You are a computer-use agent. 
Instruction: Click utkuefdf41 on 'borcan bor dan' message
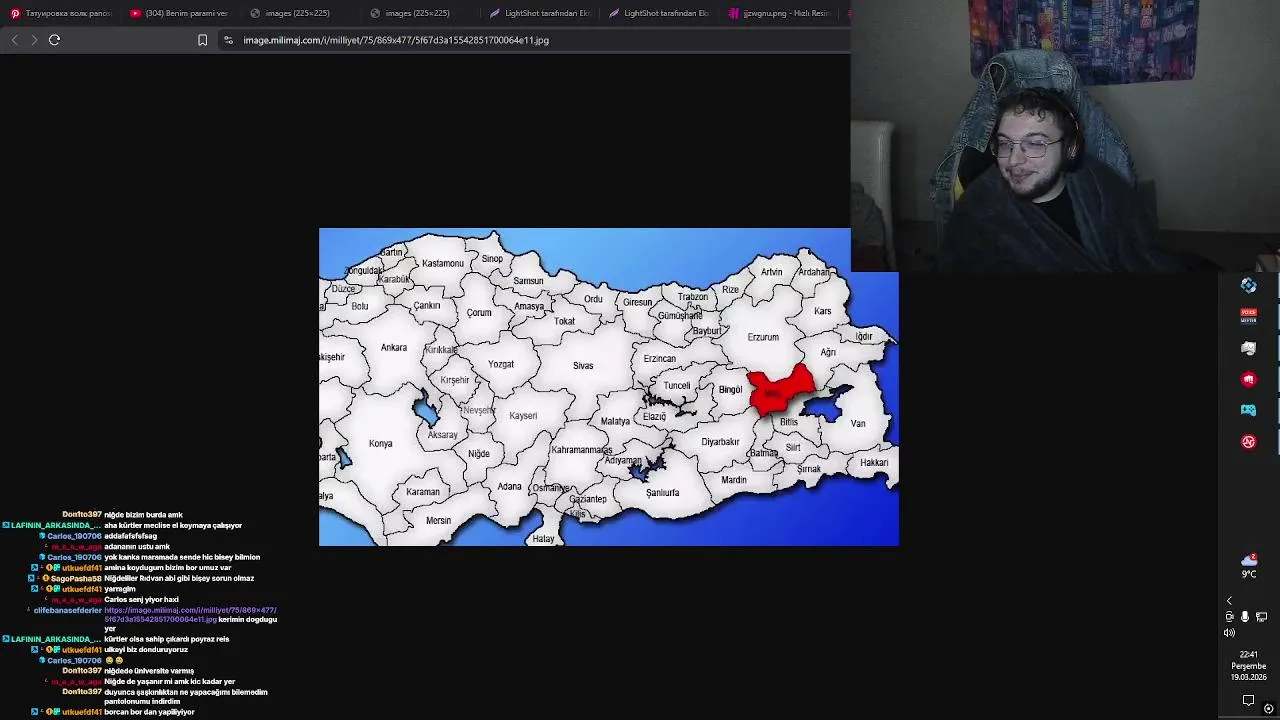pyautogui.click(x=82, y=712)
